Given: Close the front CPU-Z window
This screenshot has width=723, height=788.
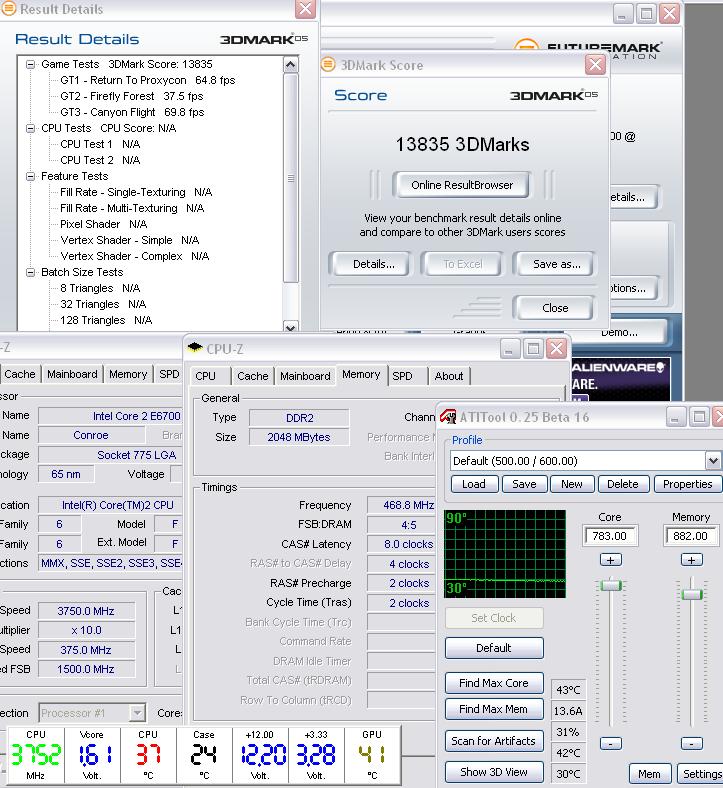Looking at the screenshot, I should pos(556,348).
